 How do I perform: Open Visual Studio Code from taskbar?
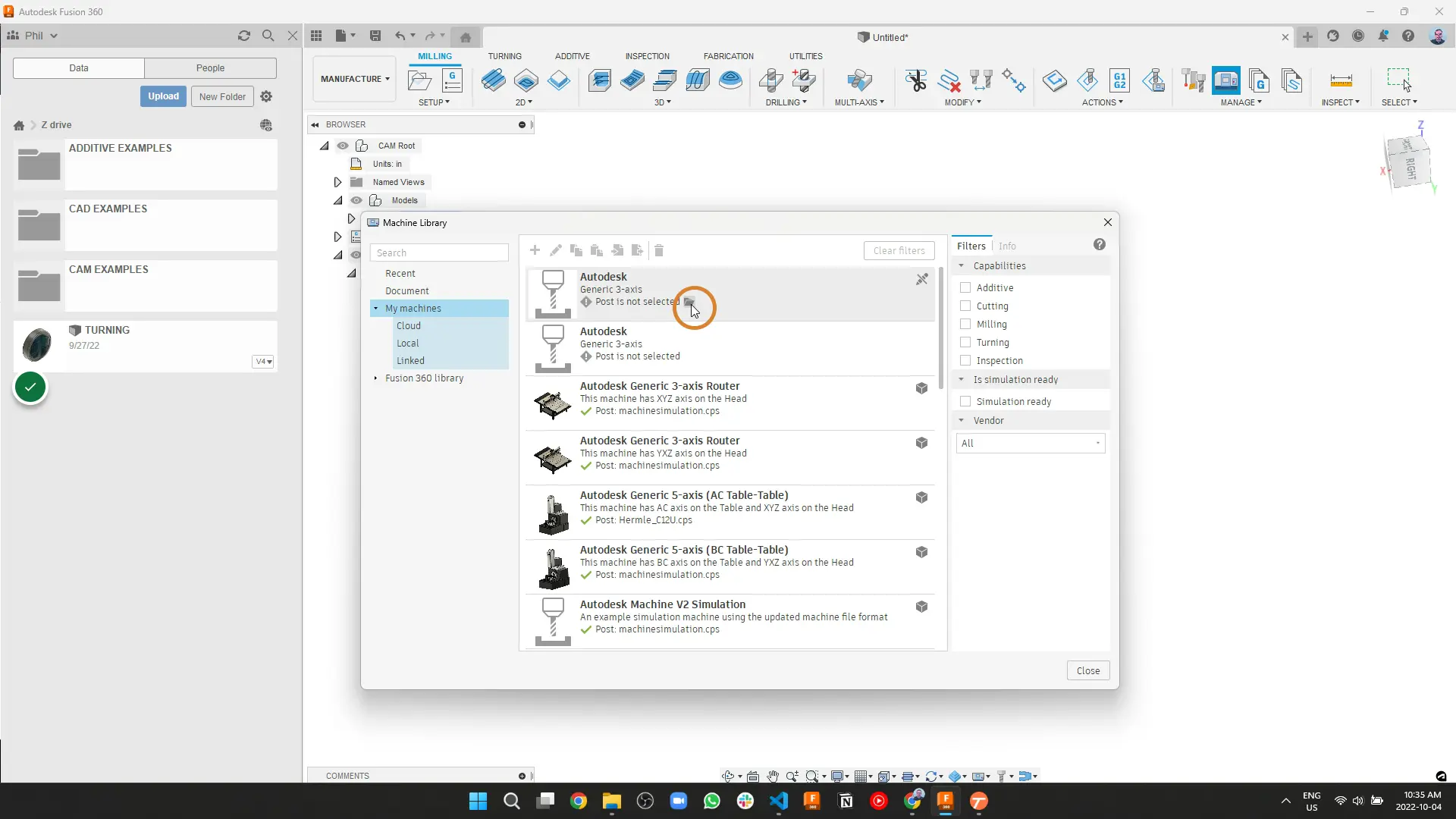pyautogui.click(x=779, y=801)
